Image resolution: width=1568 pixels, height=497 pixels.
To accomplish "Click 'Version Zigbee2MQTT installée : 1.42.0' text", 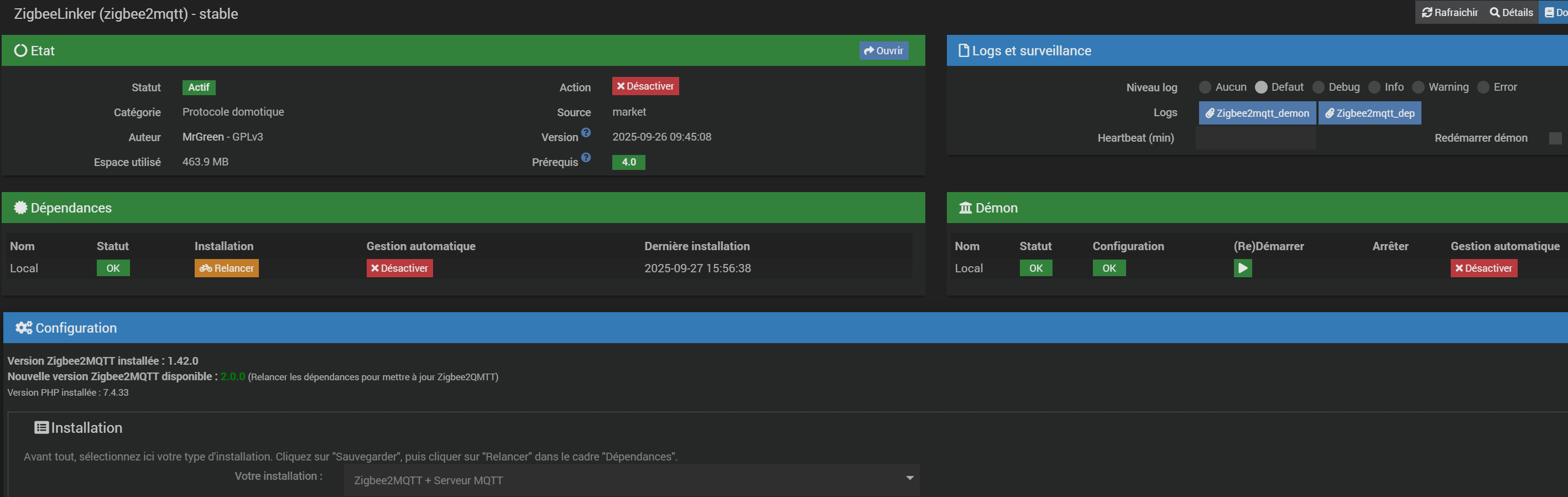I will click(x=103, y=360).
